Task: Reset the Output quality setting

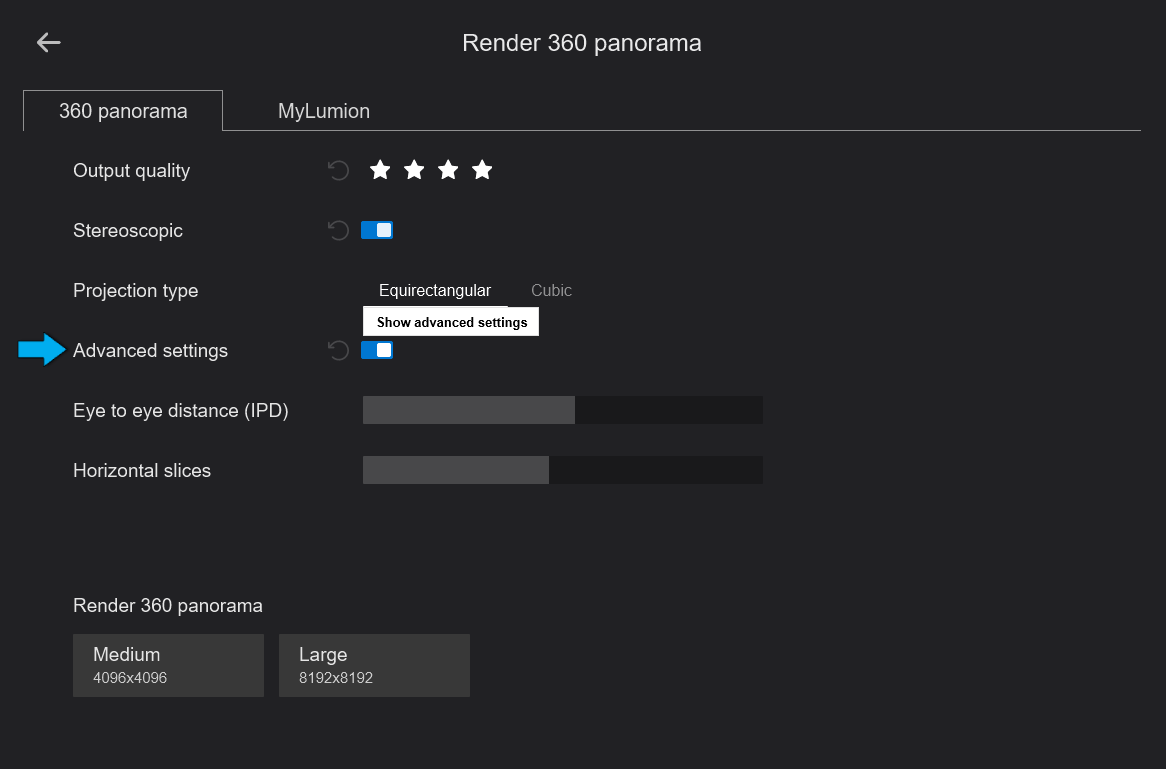Action: point(339,171)
